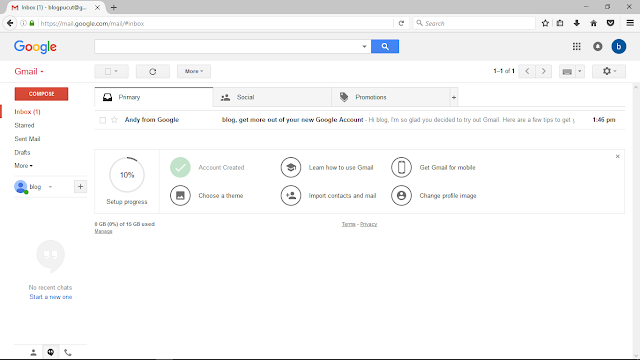Open the email subject from Andy
The image size is (640, 360).
(292, 120)
